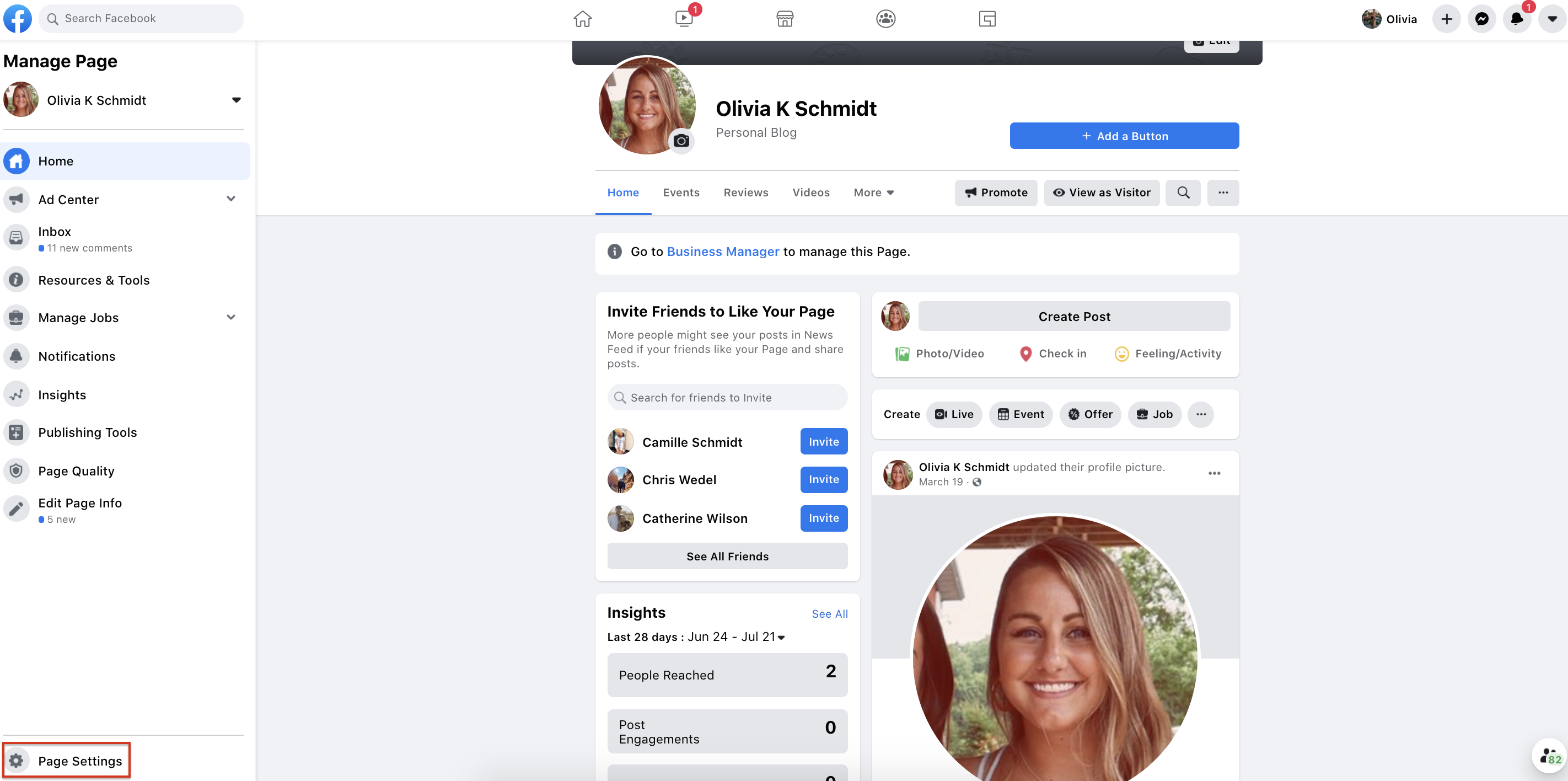Click the large profile picture photo in post
This screenshot has width=1568, height=781.
point(1055,648)
